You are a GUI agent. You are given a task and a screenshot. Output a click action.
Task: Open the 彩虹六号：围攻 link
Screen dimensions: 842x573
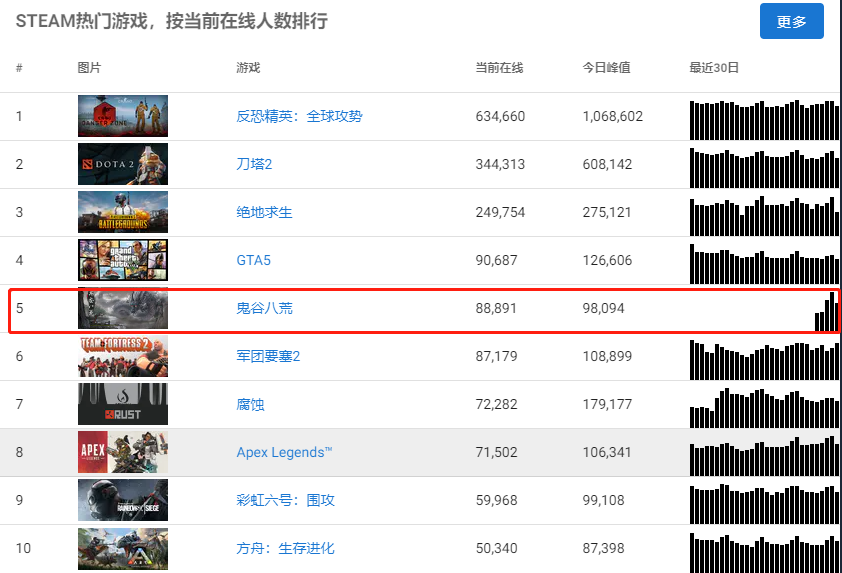(285, 500)
